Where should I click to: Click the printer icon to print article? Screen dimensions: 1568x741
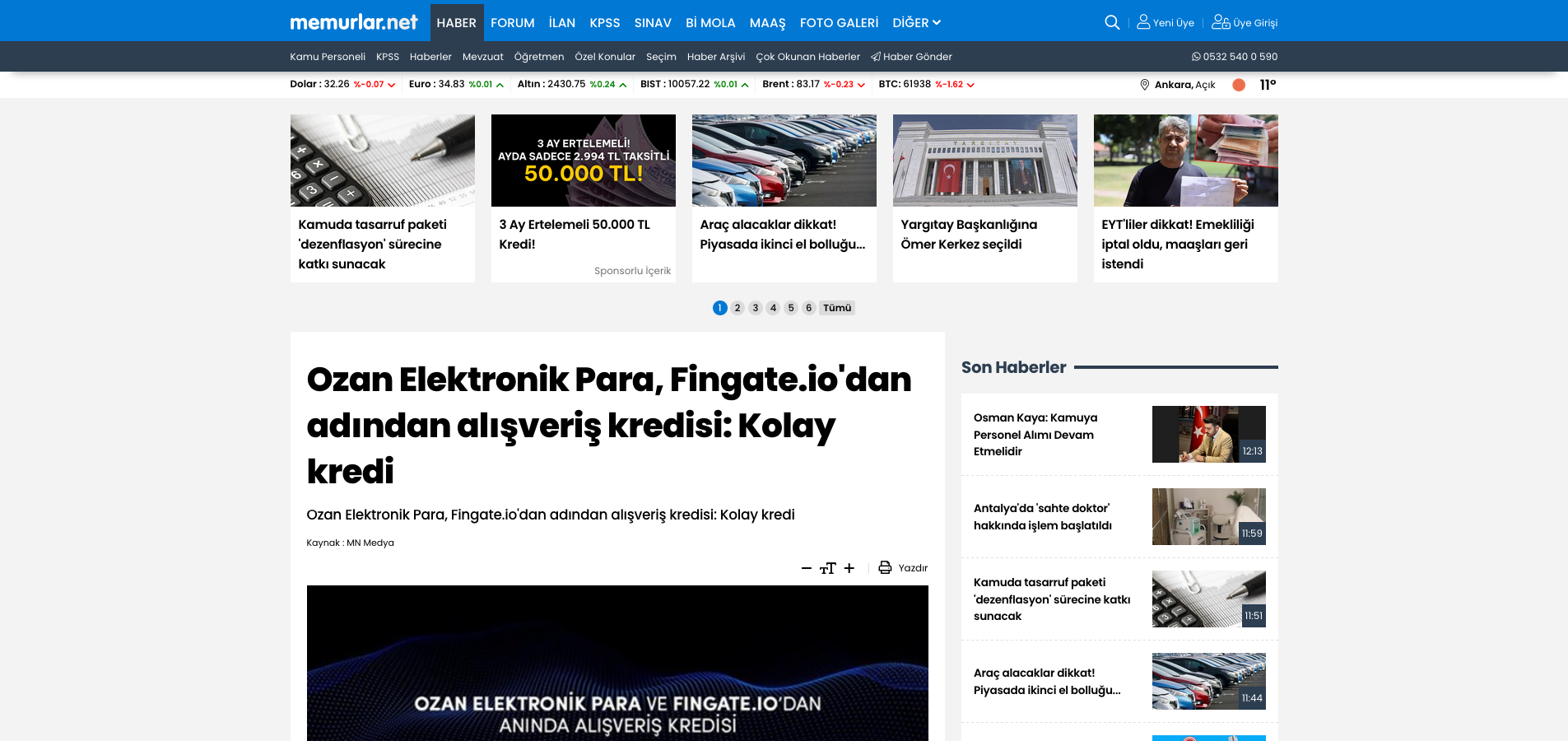pos(885,567)
